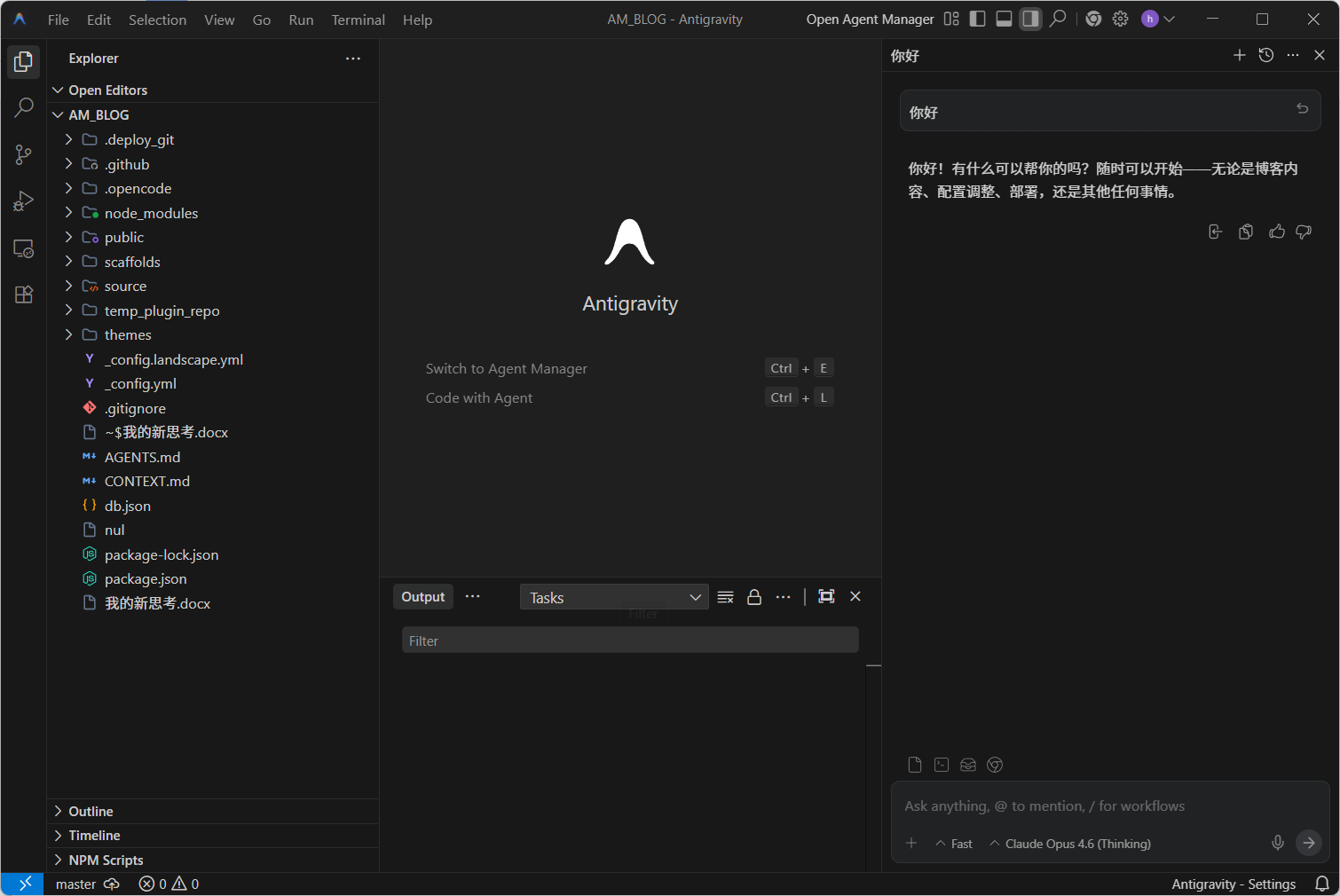Open the Run and Debug view
Screen dimensions: 1340x896
coord(24,201)
